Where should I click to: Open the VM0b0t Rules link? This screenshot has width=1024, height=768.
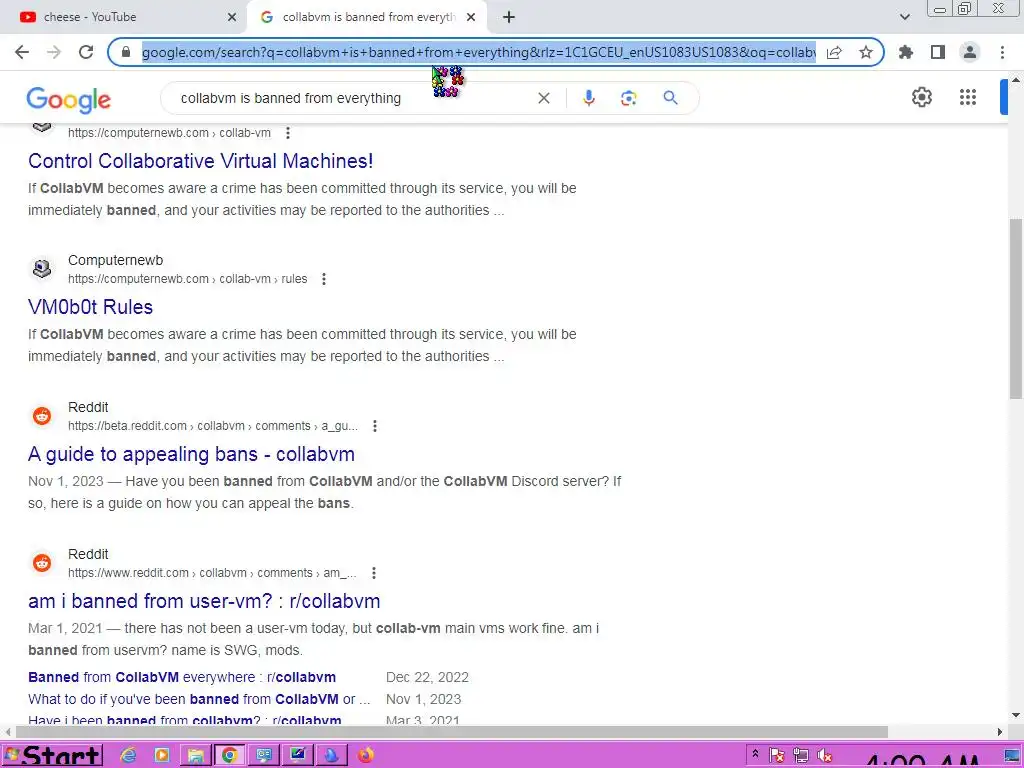click(x=90, y=307)
